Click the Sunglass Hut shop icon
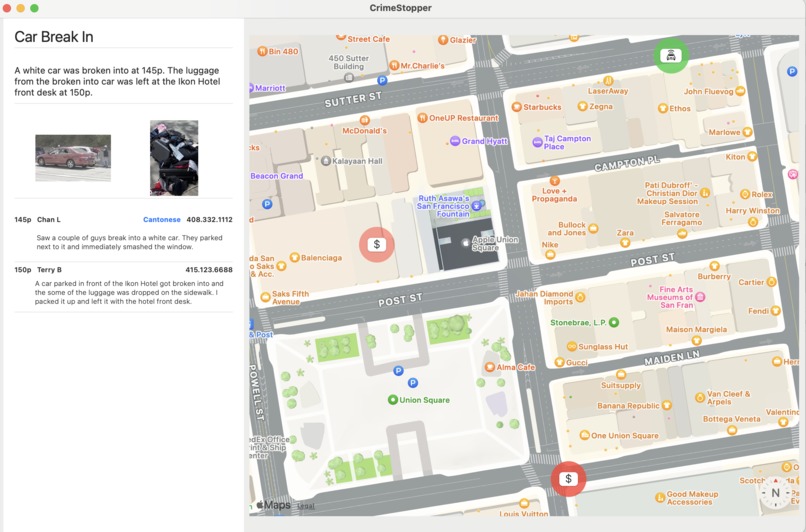The height and width of the screenshot is (532, 806). (571, 346)
